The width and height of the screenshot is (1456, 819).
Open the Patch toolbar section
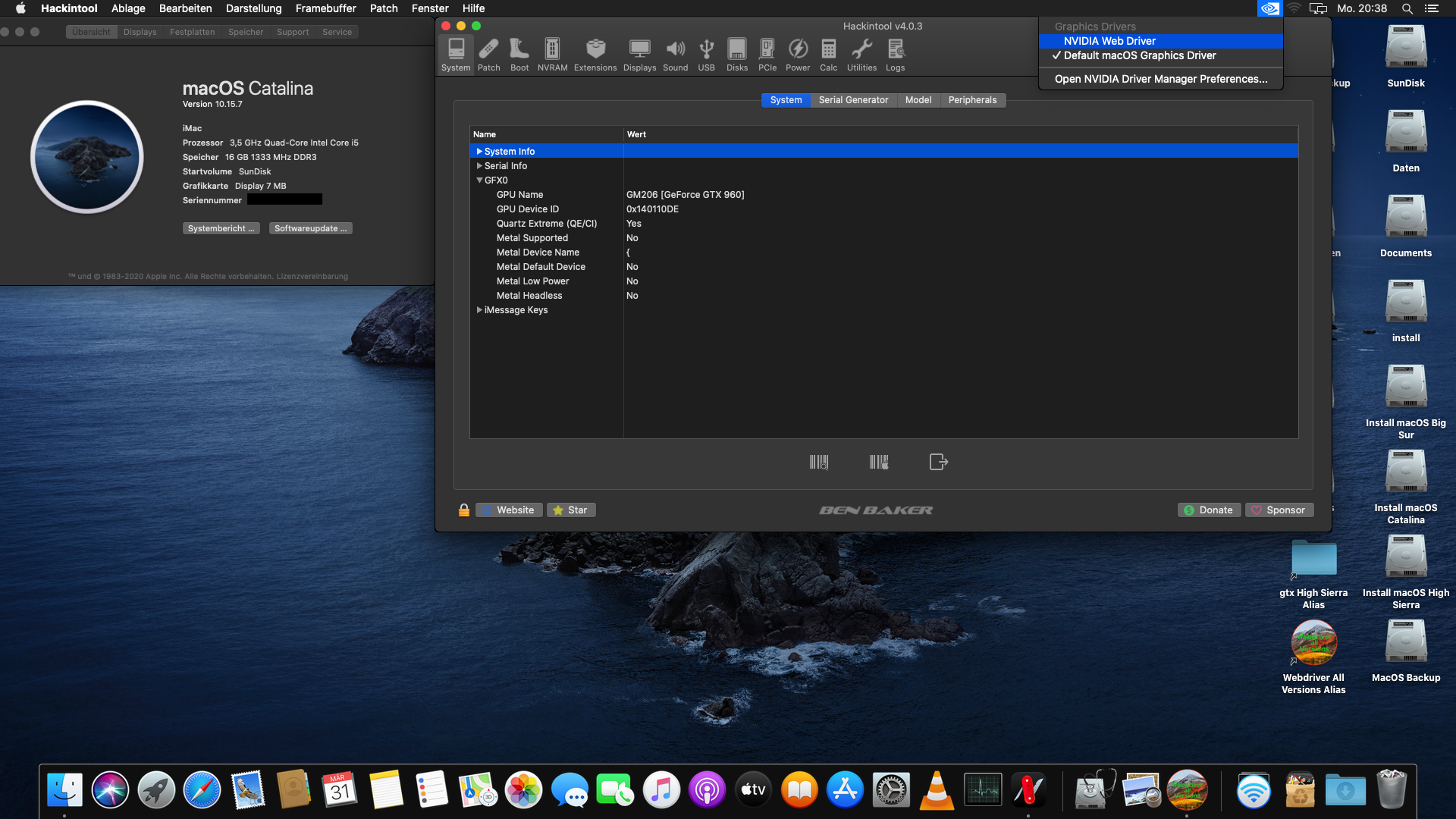[x=488, y=55]
